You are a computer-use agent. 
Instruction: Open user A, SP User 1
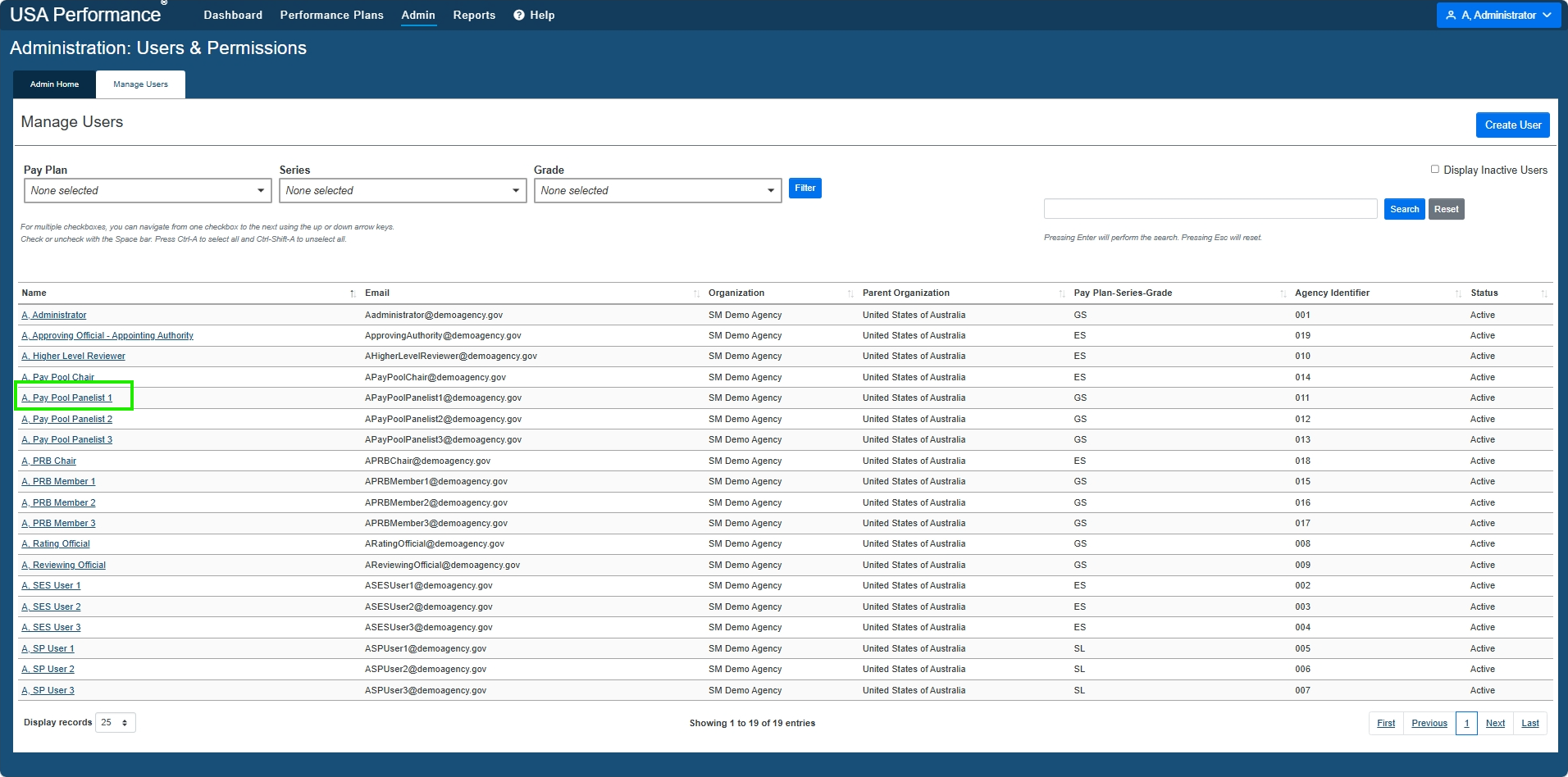[48, 648]
